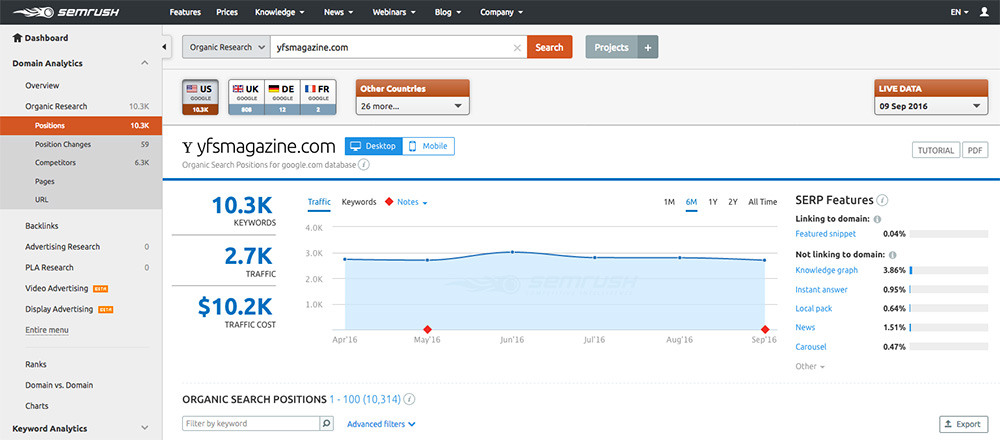Open Other Countries dropdown
Screen dimensions: 1000x440
pos(413,106)
